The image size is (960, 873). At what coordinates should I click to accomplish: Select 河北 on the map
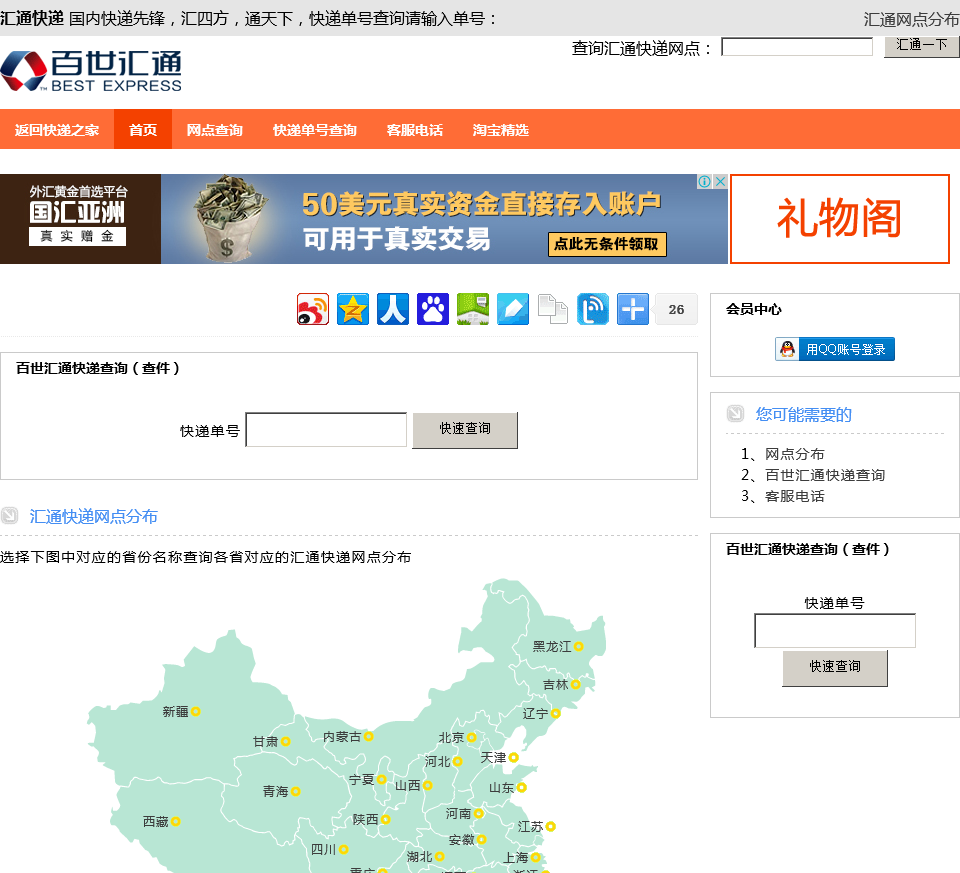tap(443, 762)
